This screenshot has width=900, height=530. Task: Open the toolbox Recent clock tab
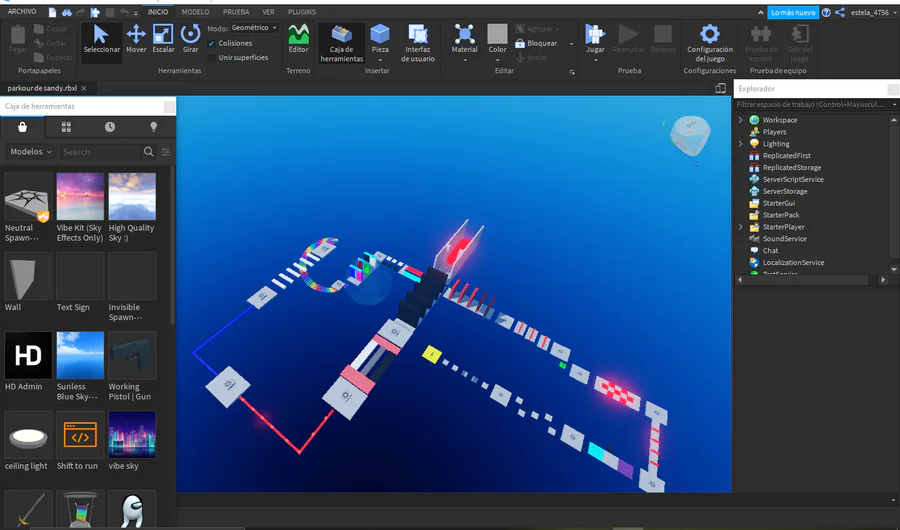pyautogui.click(x=110, y=127)
